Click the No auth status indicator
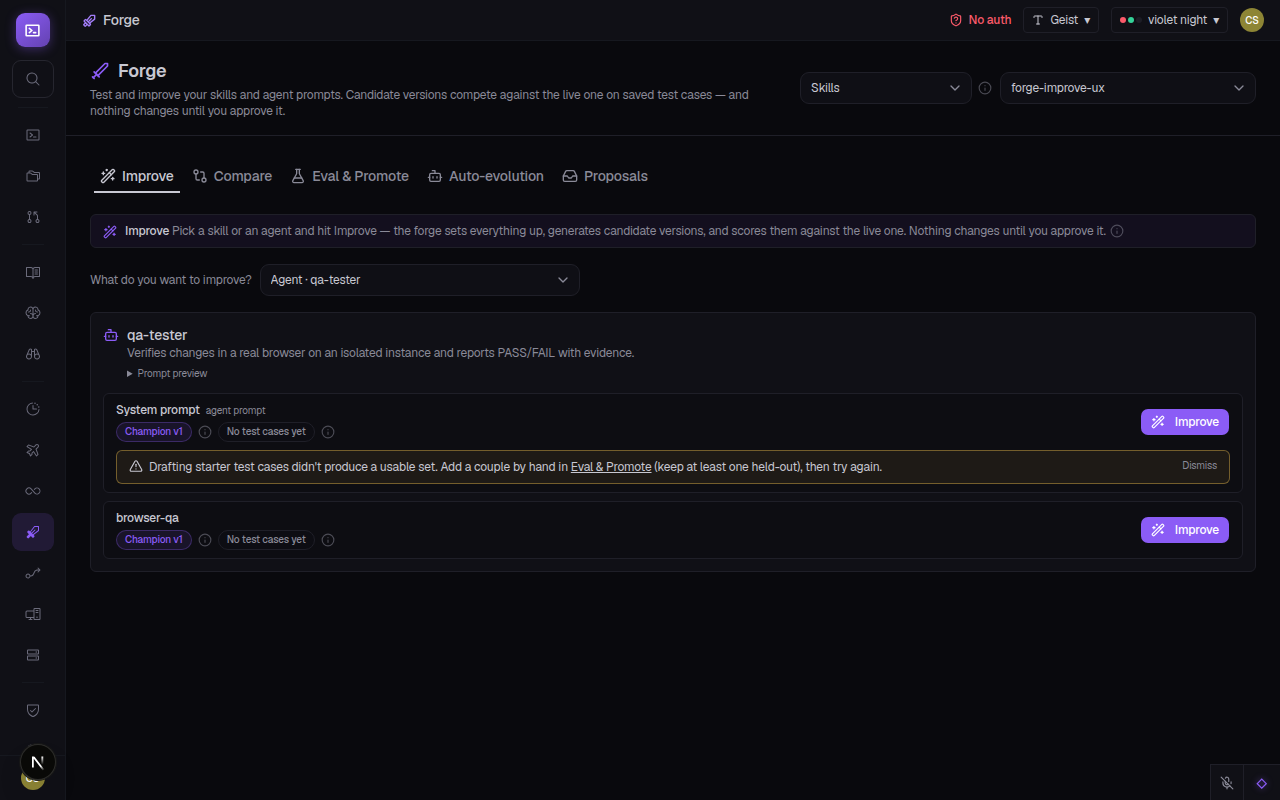 980,20
